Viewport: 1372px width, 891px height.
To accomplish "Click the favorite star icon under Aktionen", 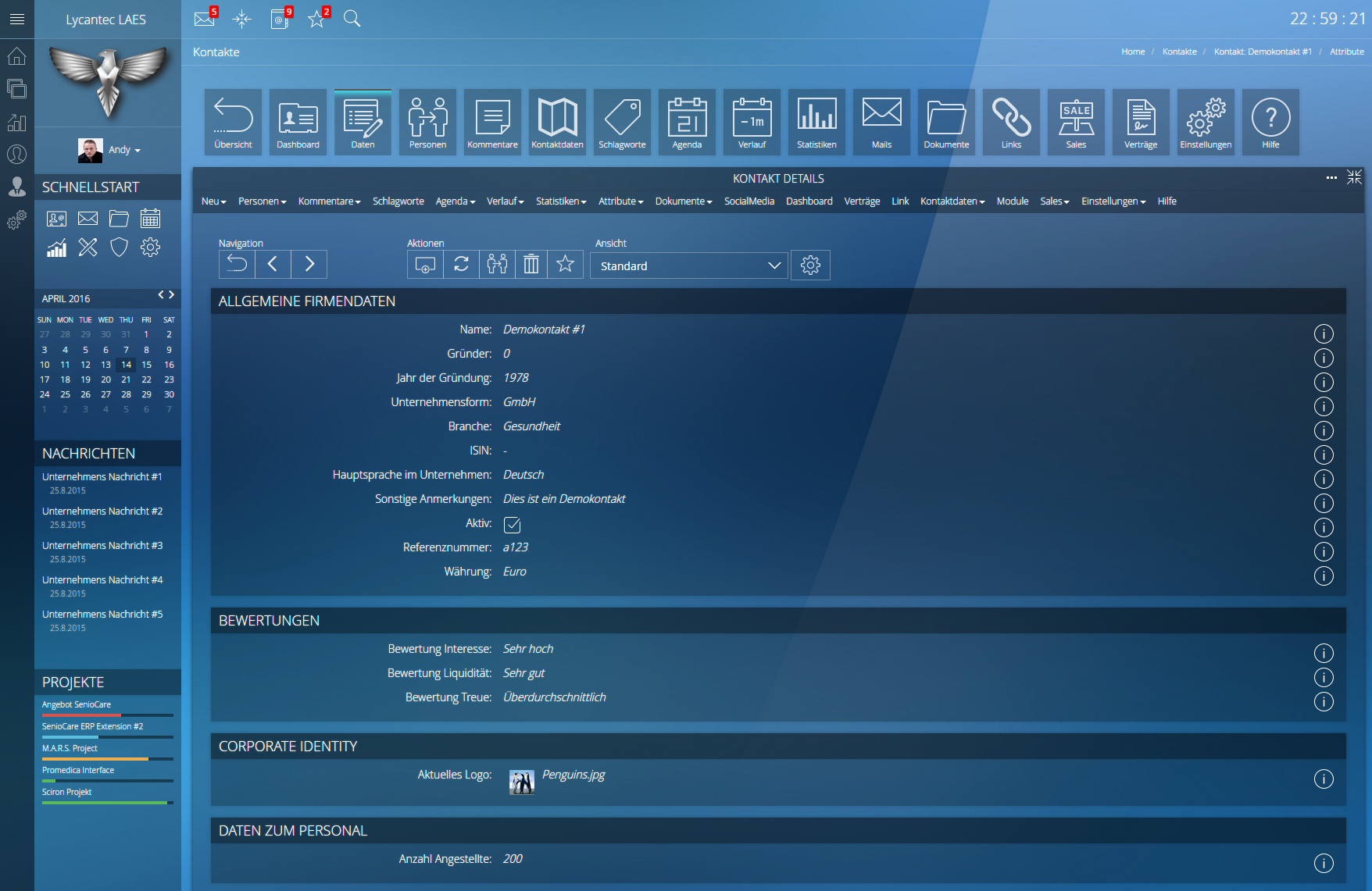I will tap(565, 265).
